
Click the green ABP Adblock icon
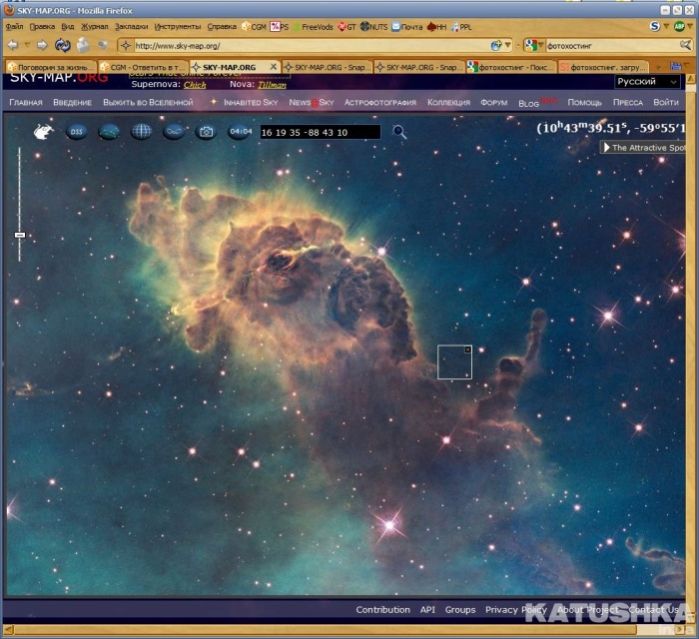click(679, 26)
